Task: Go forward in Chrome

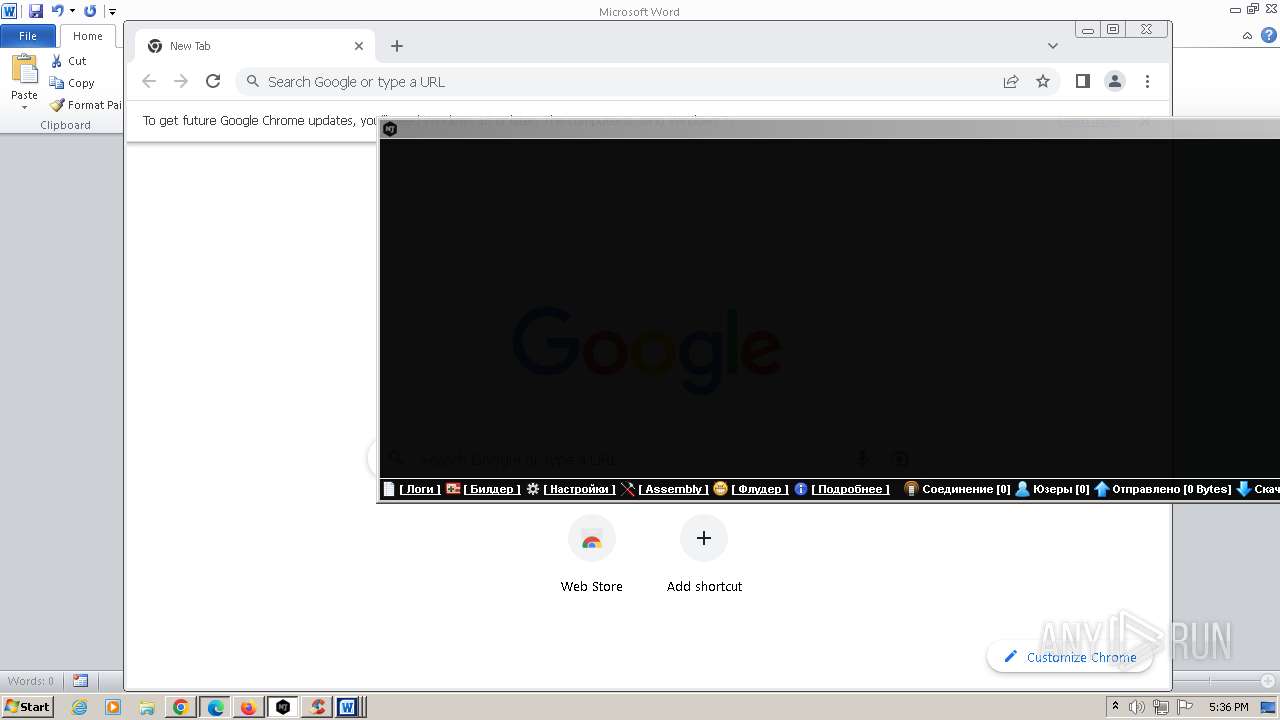Action: (x=181, y=82)
